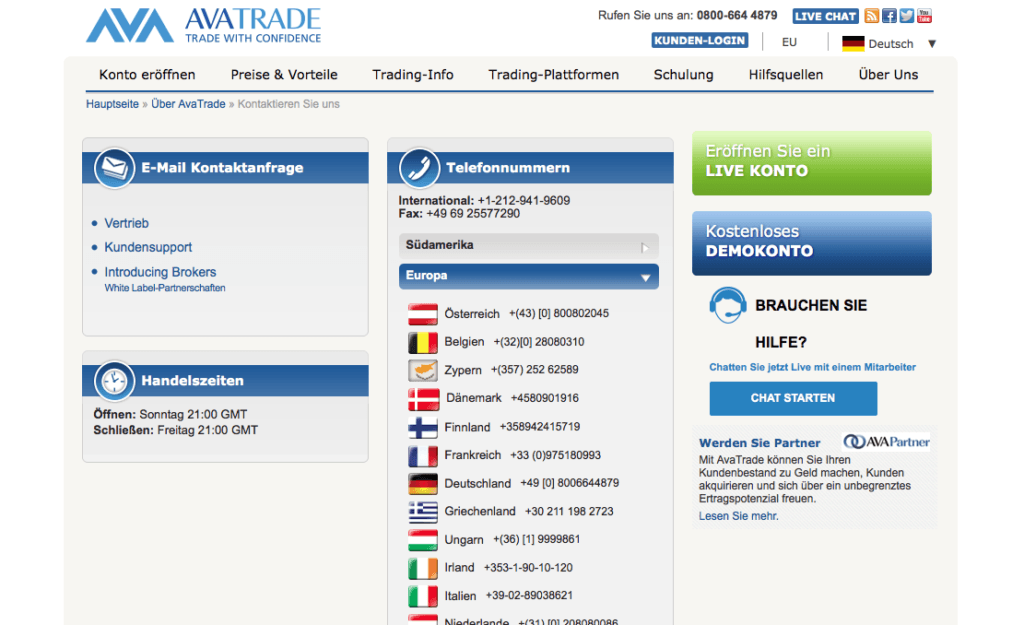Image resolution: width=1024 pixels, height=625 pixels.
Task: Click the Italien flag icon
Action: [x=423, y=596]
